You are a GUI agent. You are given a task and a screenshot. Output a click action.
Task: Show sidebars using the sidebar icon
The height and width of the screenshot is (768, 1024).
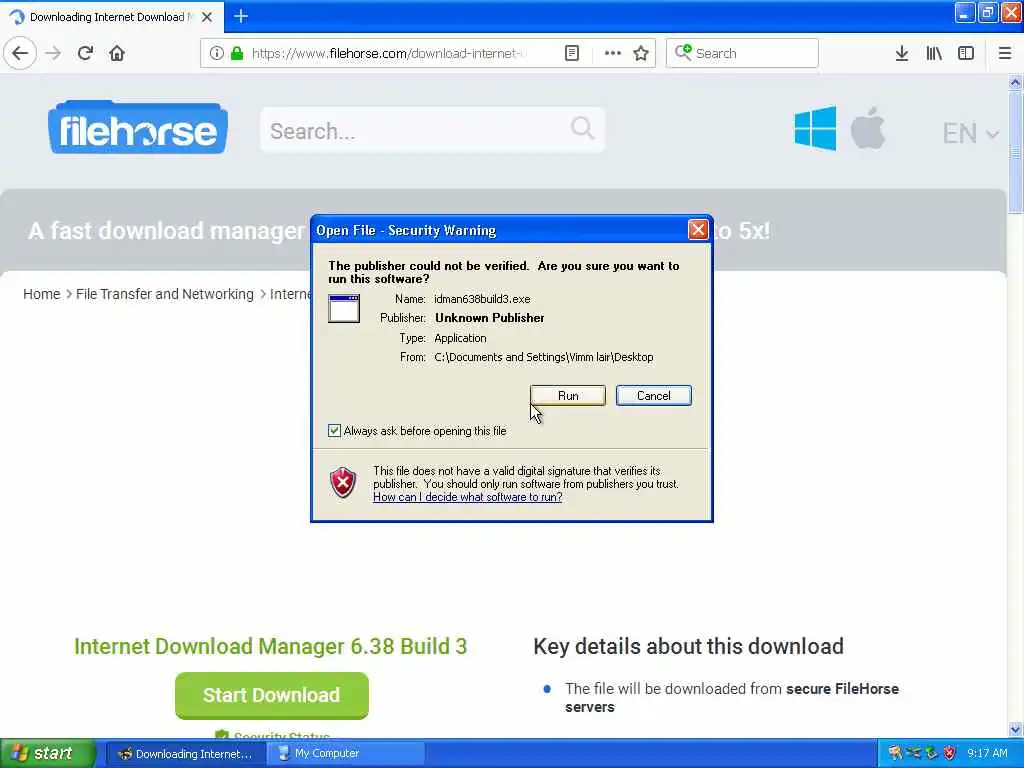[x=966, y=53]
